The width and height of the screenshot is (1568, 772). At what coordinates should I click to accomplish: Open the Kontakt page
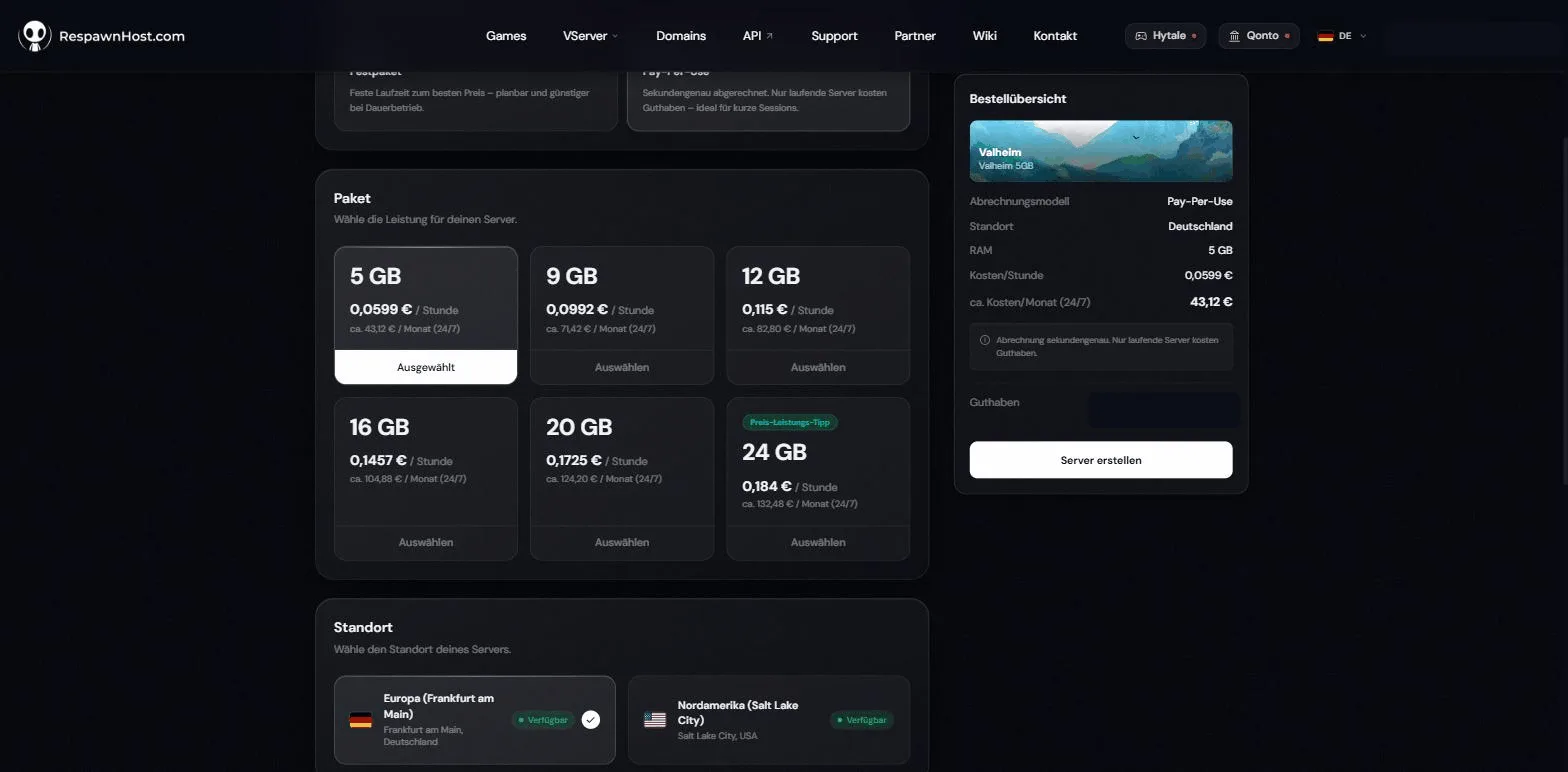click(1055, 36)
